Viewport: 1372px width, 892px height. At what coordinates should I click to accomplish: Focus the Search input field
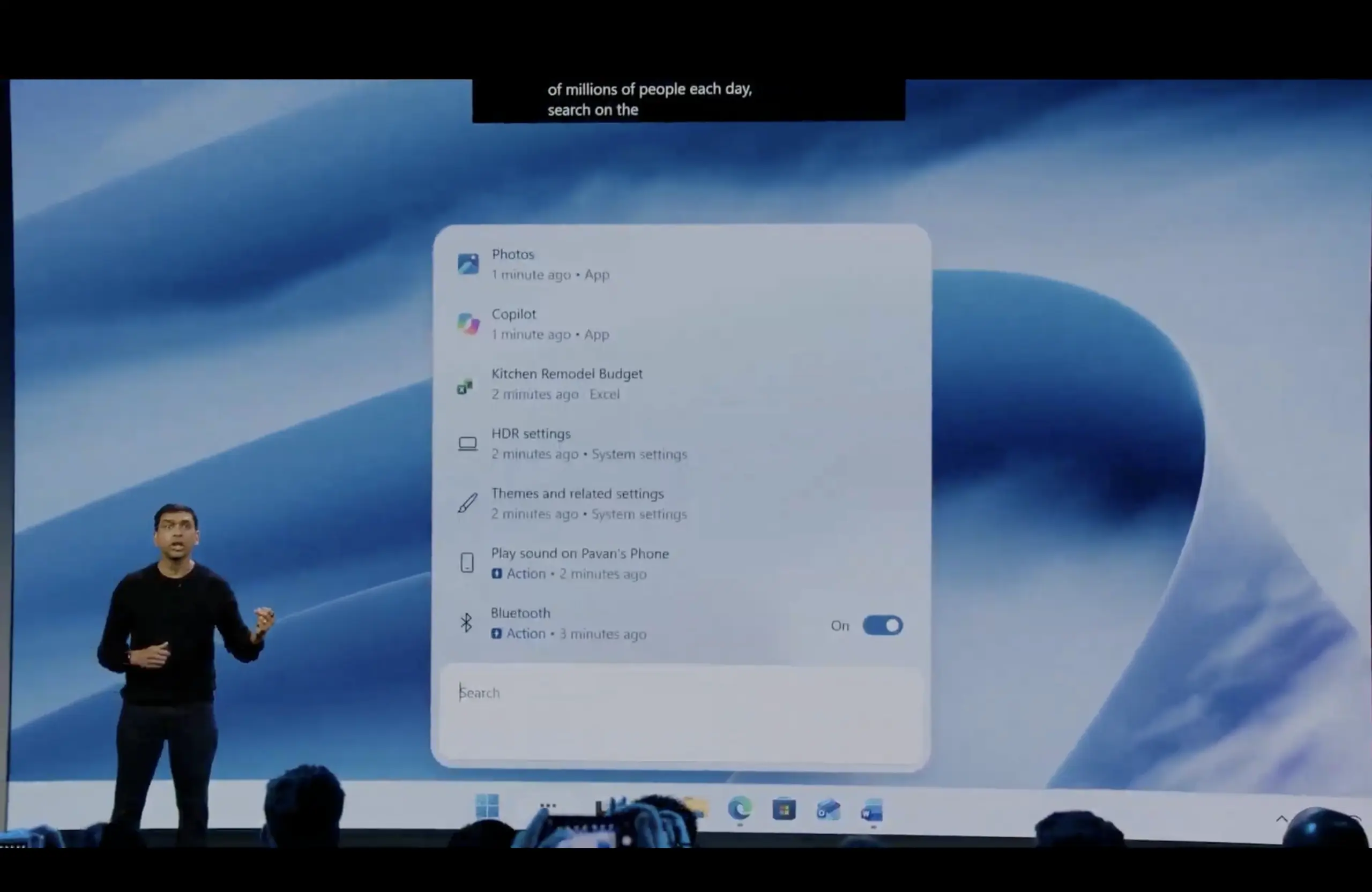click(x=681, y=715)
